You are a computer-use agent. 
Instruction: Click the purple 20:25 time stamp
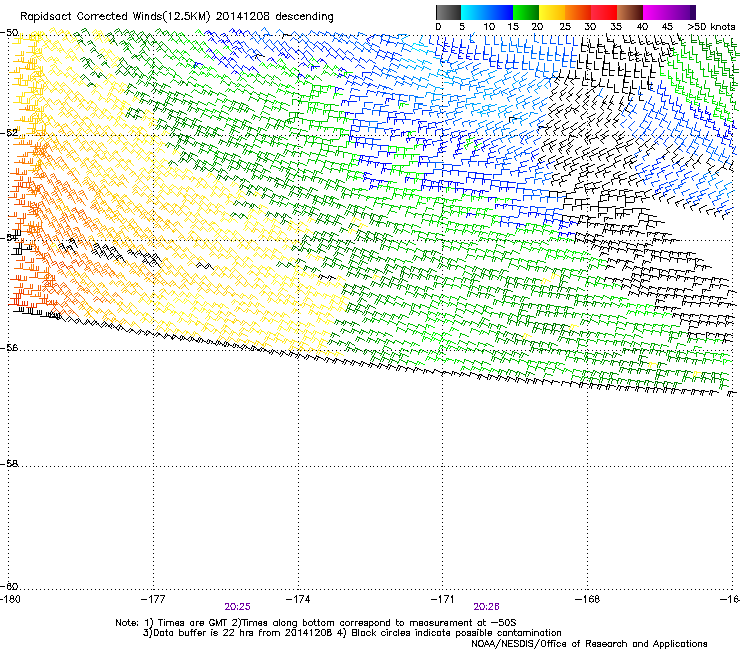click(237, 607)
